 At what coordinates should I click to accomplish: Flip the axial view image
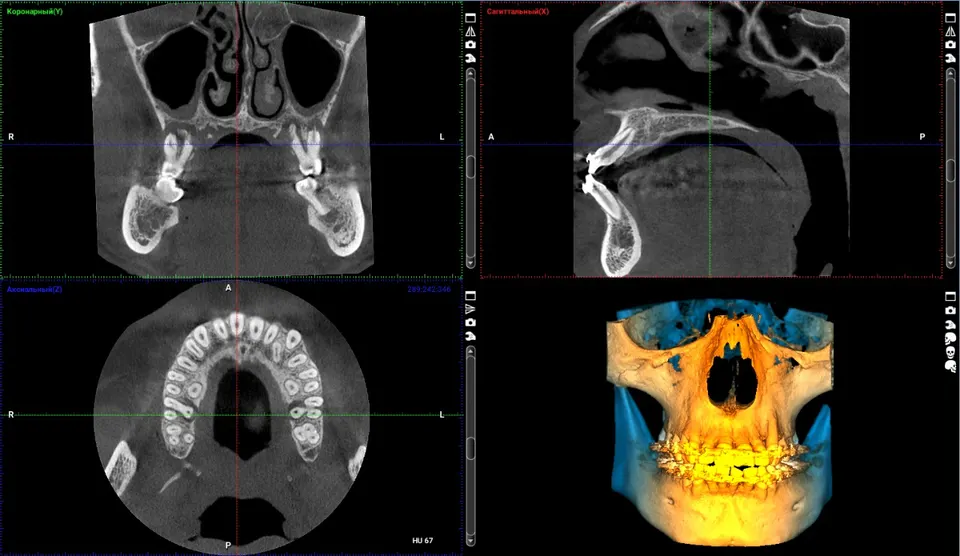pos(470,309)
